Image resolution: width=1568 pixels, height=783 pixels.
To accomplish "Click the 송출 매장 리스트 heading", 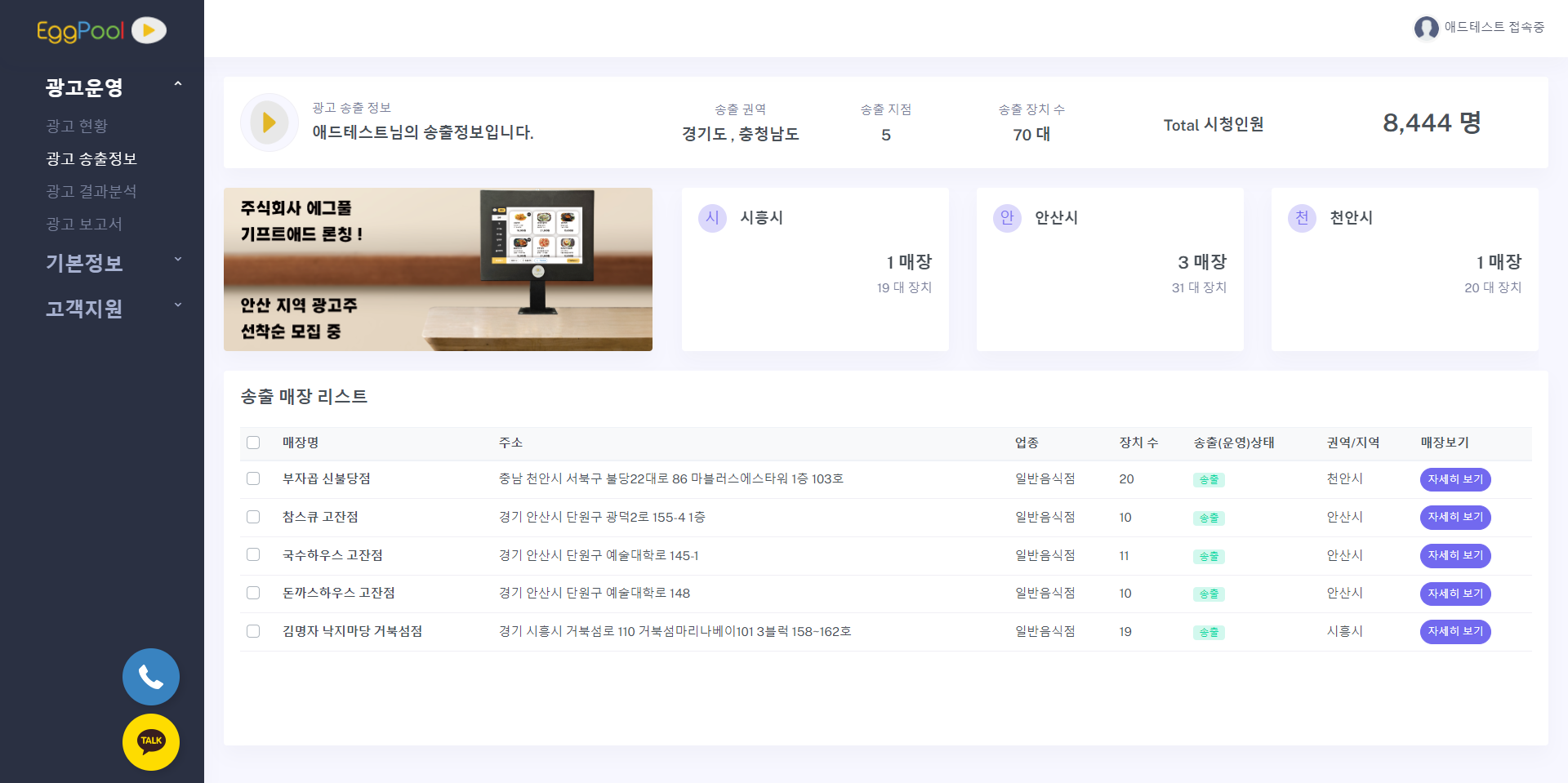I will (304, 396).
